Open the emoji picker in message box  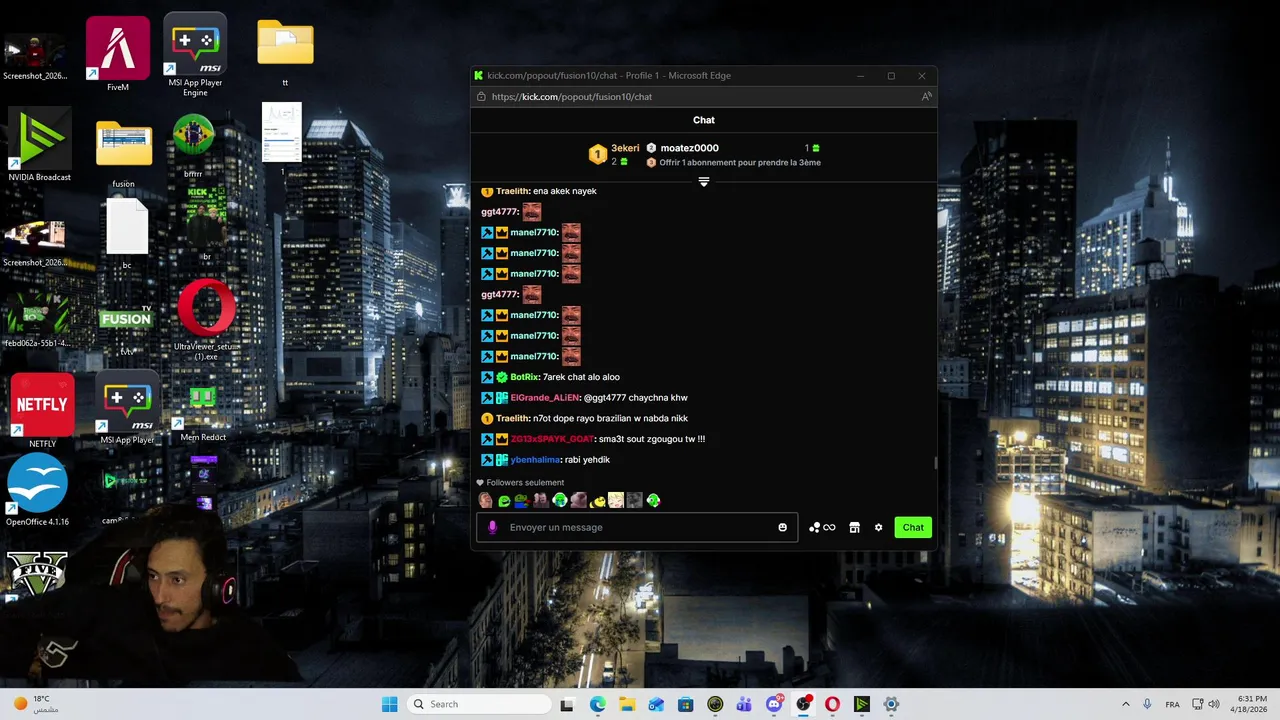(x=782, y=527)
